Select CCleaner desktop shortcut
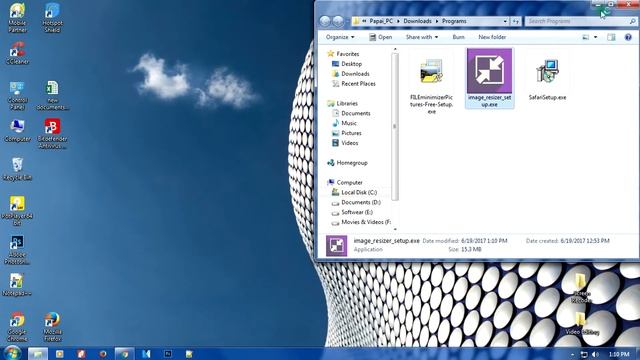This screenshot has width=640, height=360. click(17, 53)
